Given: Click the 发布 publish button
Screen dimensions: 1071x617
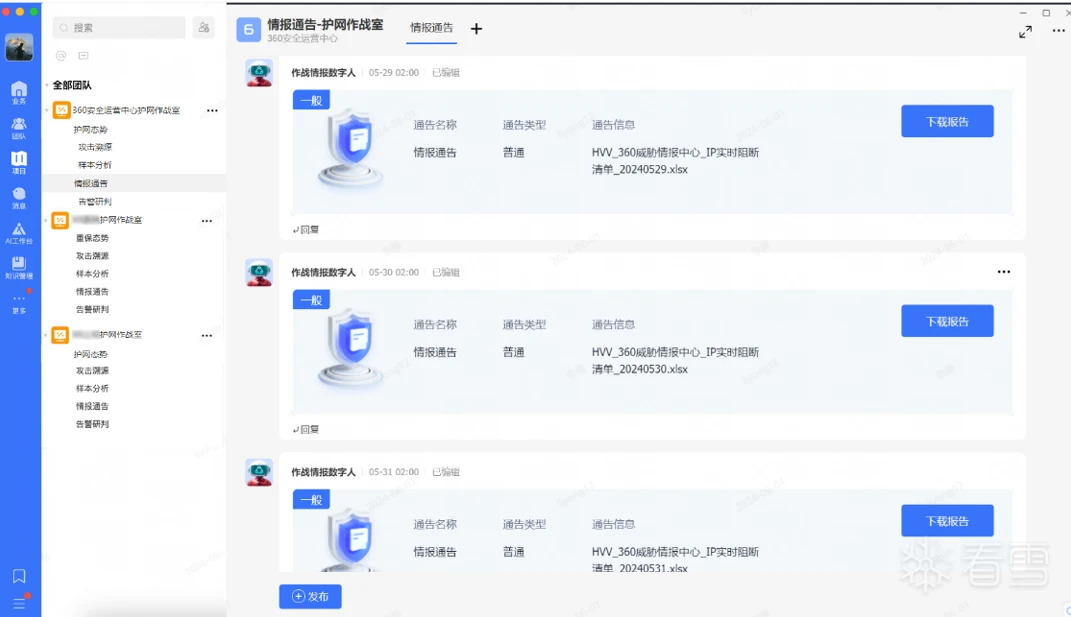Looking at the screenshot, I should (310, 597).
